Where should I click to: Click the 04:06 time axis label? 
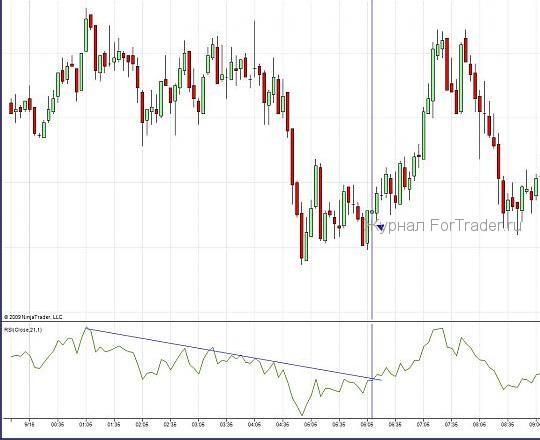(254, 425)
